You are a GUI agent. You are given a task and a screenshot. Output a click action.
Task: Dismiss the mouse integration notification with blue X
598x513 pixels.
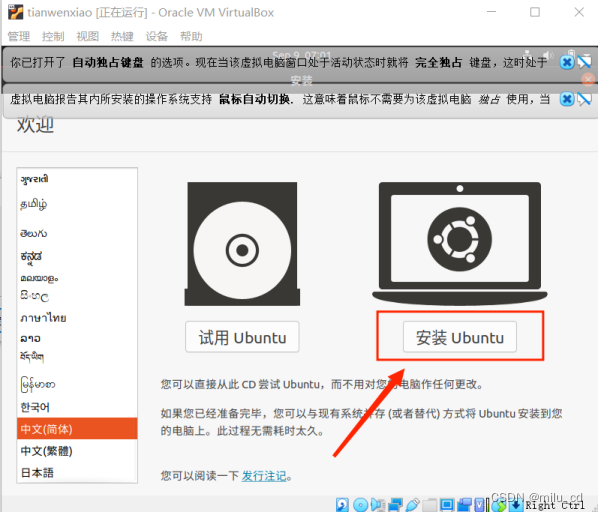[x=567, y=100]
